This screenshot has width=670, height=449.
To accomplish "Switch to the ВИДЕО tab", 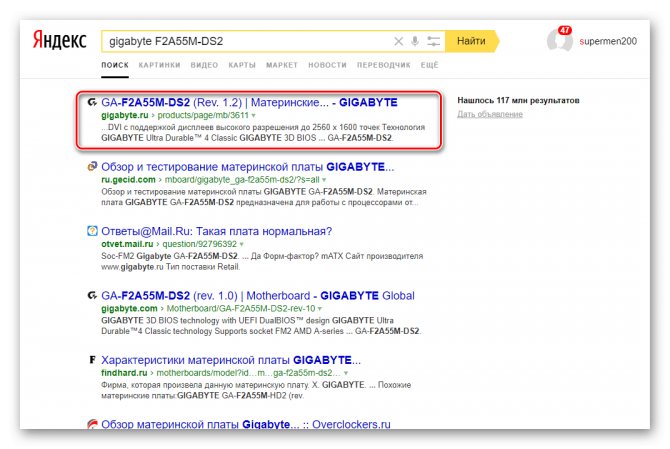I will pos(204,65).
